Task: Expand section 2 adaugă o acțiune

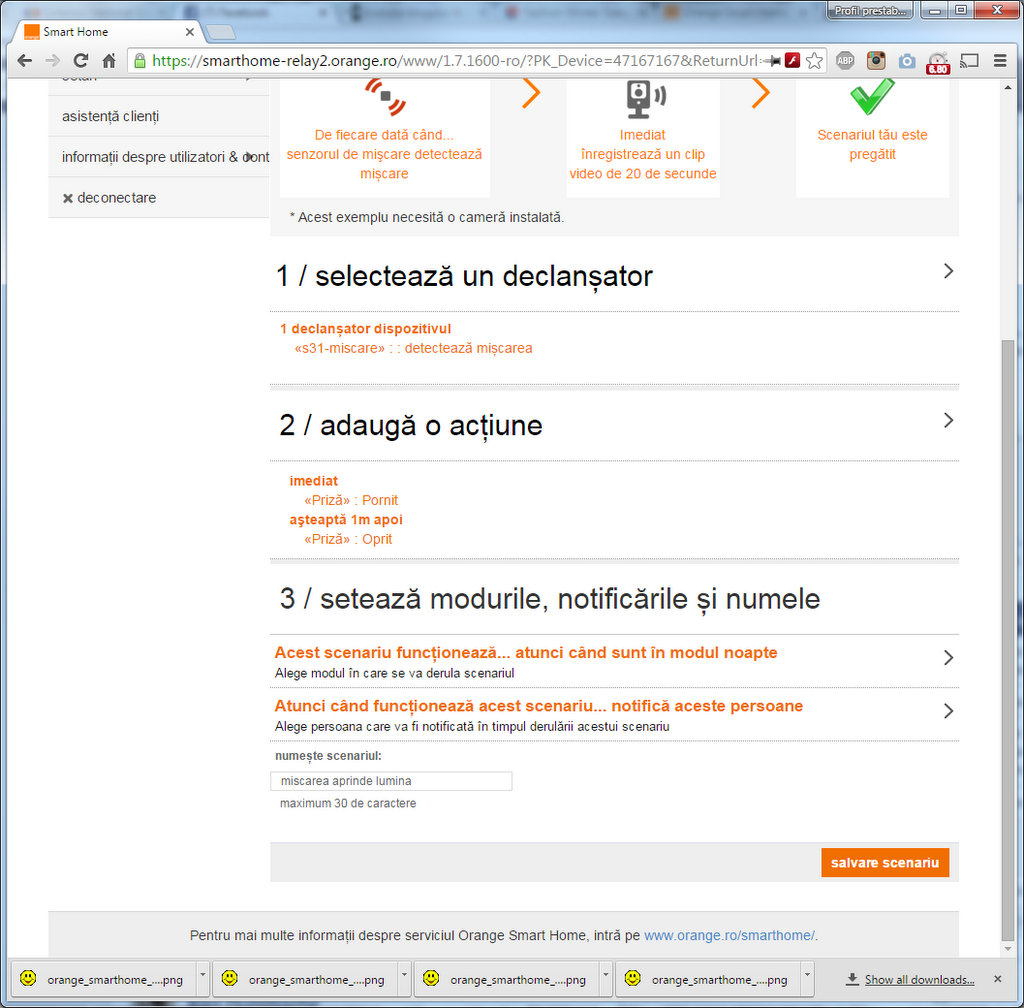Action: (948, 421)
